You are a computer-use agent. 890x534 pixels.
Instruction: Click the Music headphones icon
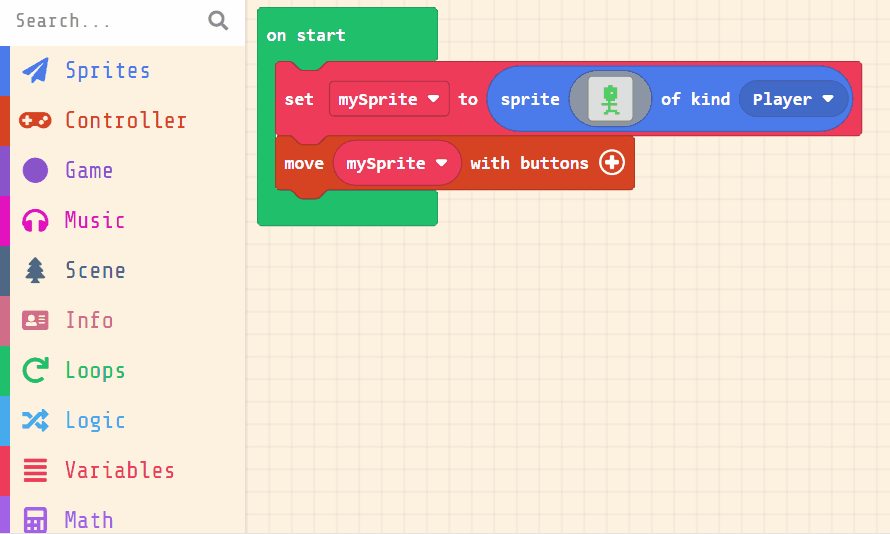click(35, 220)
